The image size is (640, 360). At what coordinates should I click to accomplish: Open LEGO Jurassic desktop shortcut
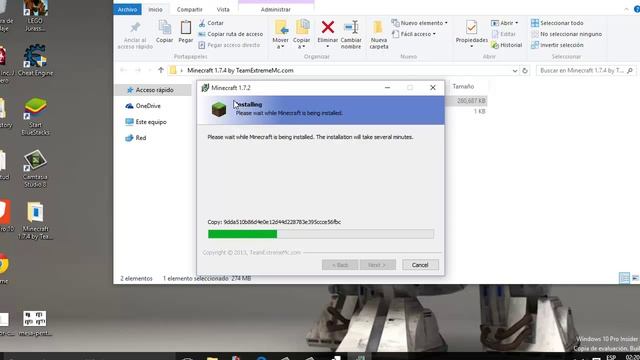point(35,16)
